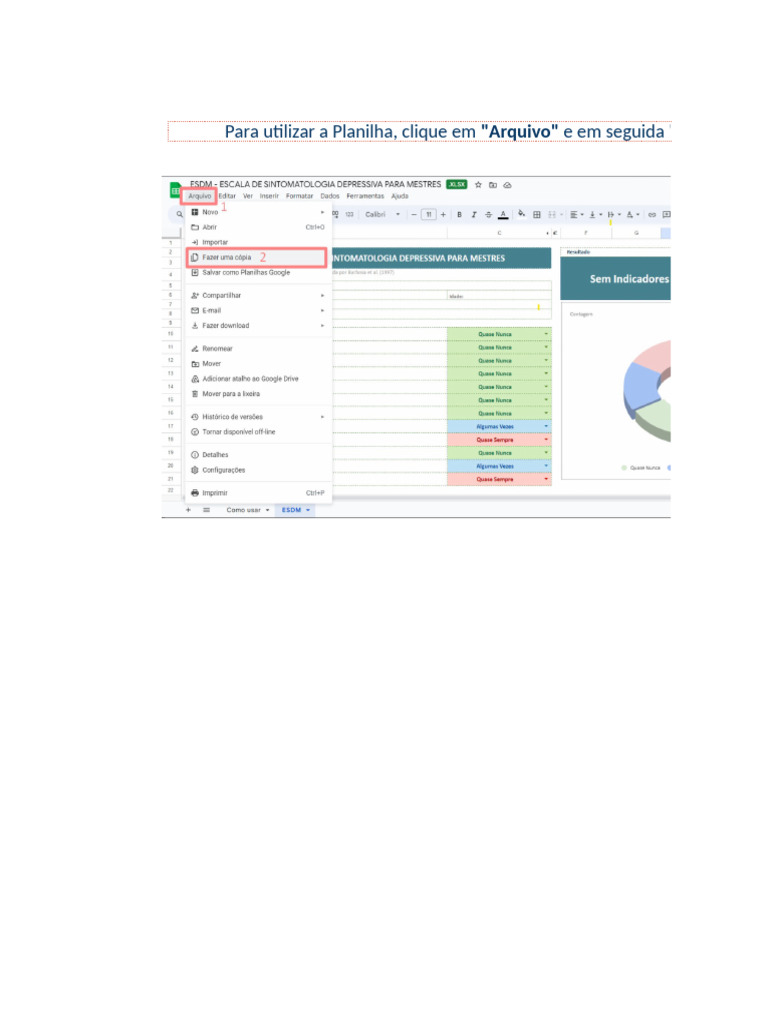Open Configurações from the menu
The image size is (768, 1024).
(258, 470)
